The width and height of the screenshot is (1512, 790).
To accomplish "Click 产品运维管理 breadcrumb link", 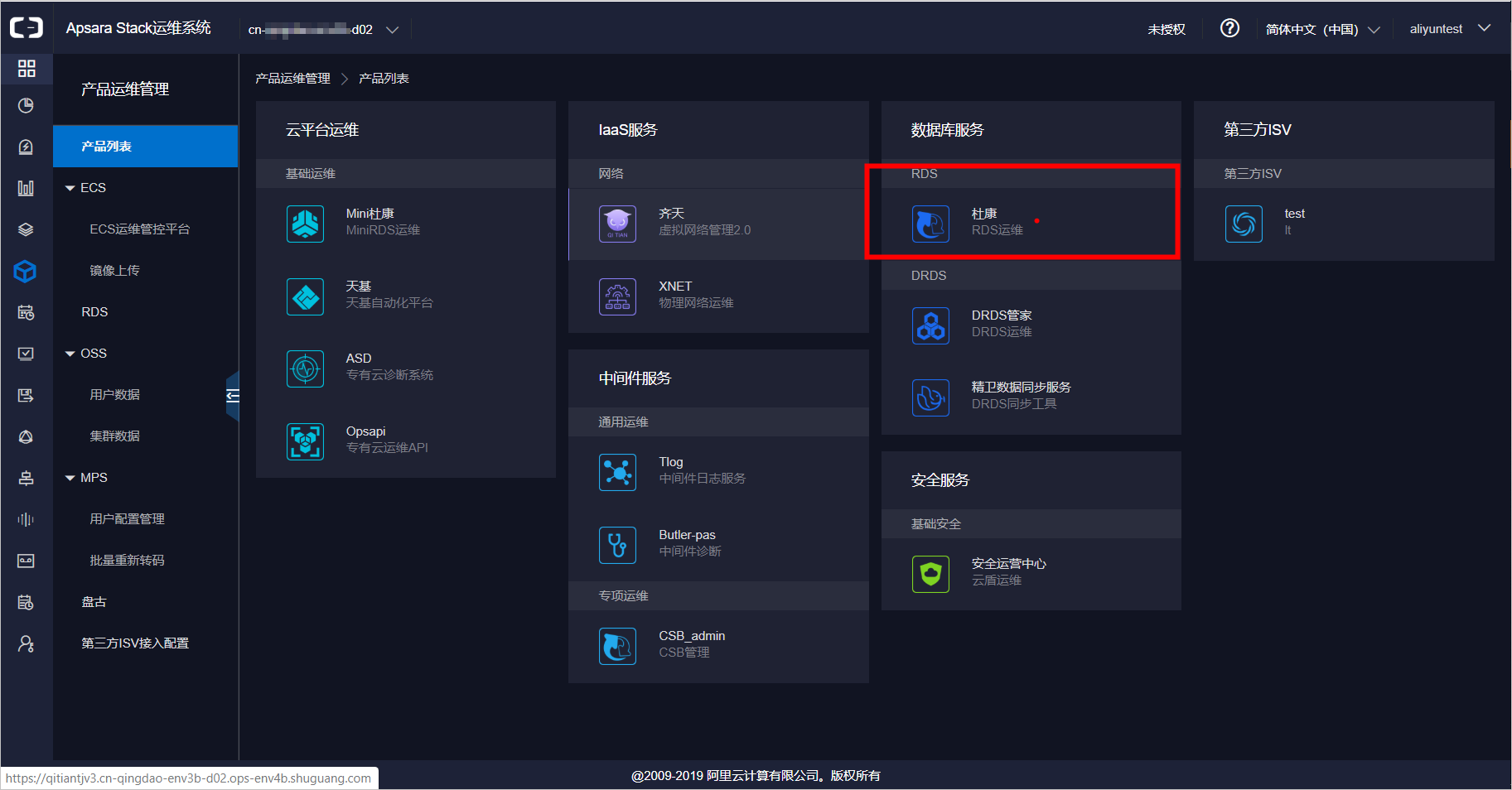I will pos(292,78).
